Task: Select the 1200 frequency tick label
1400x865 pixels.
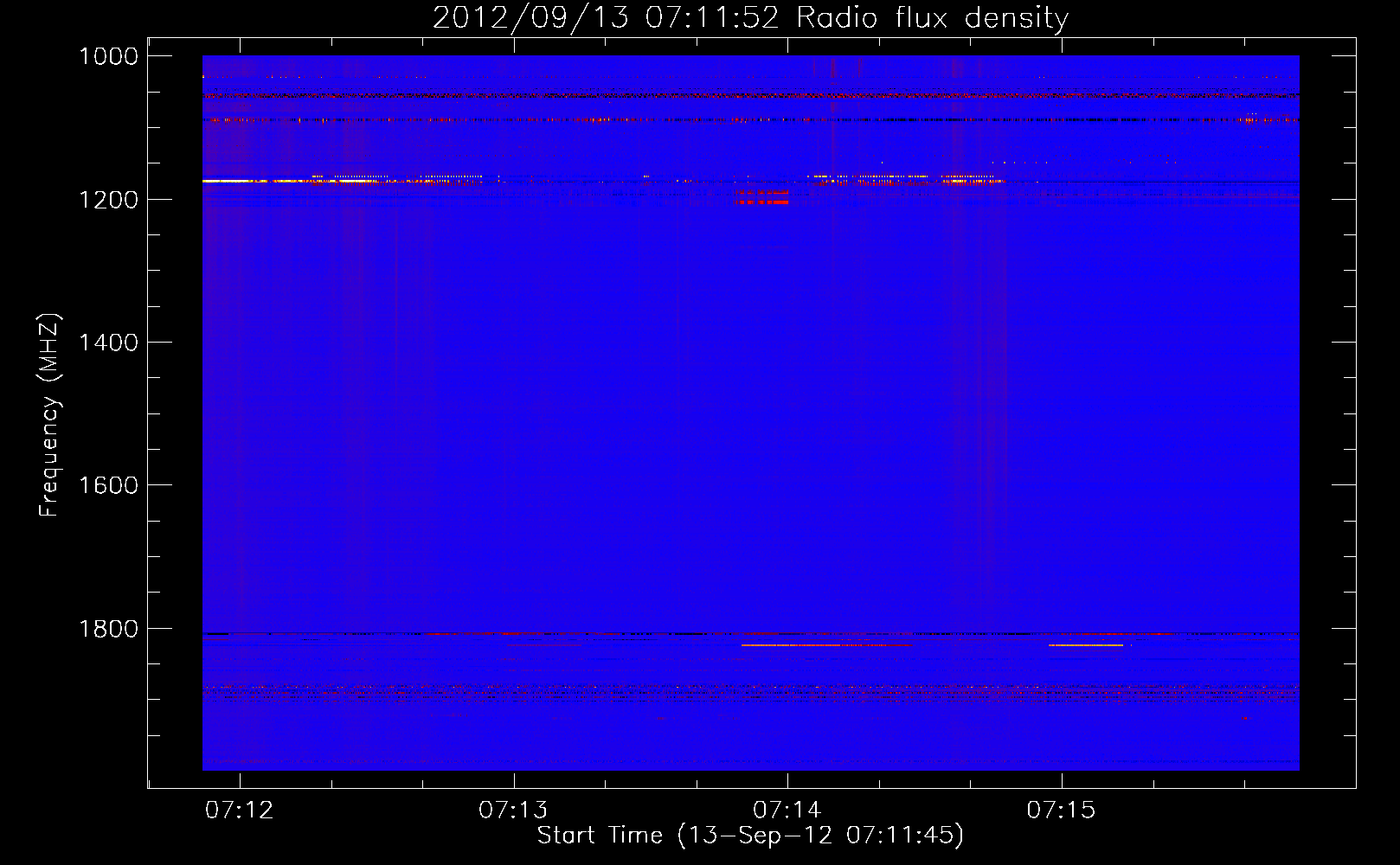Action: pyautogui.click(x=108, y=200)
